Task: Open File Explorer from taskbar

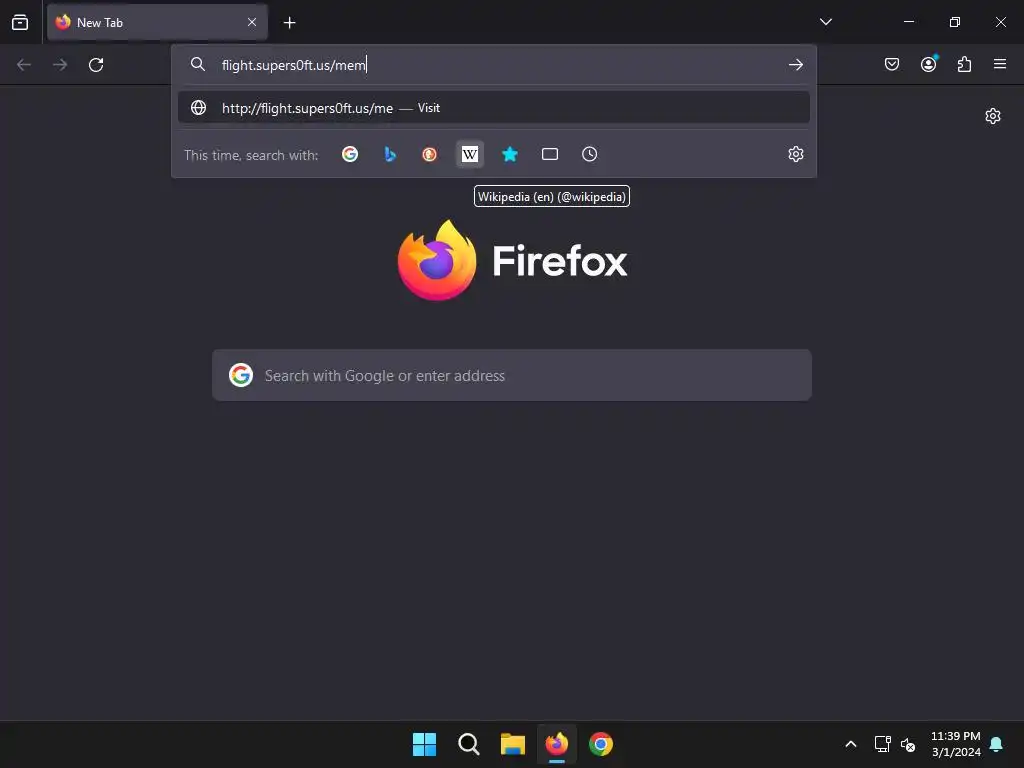Action: point(513,744)
